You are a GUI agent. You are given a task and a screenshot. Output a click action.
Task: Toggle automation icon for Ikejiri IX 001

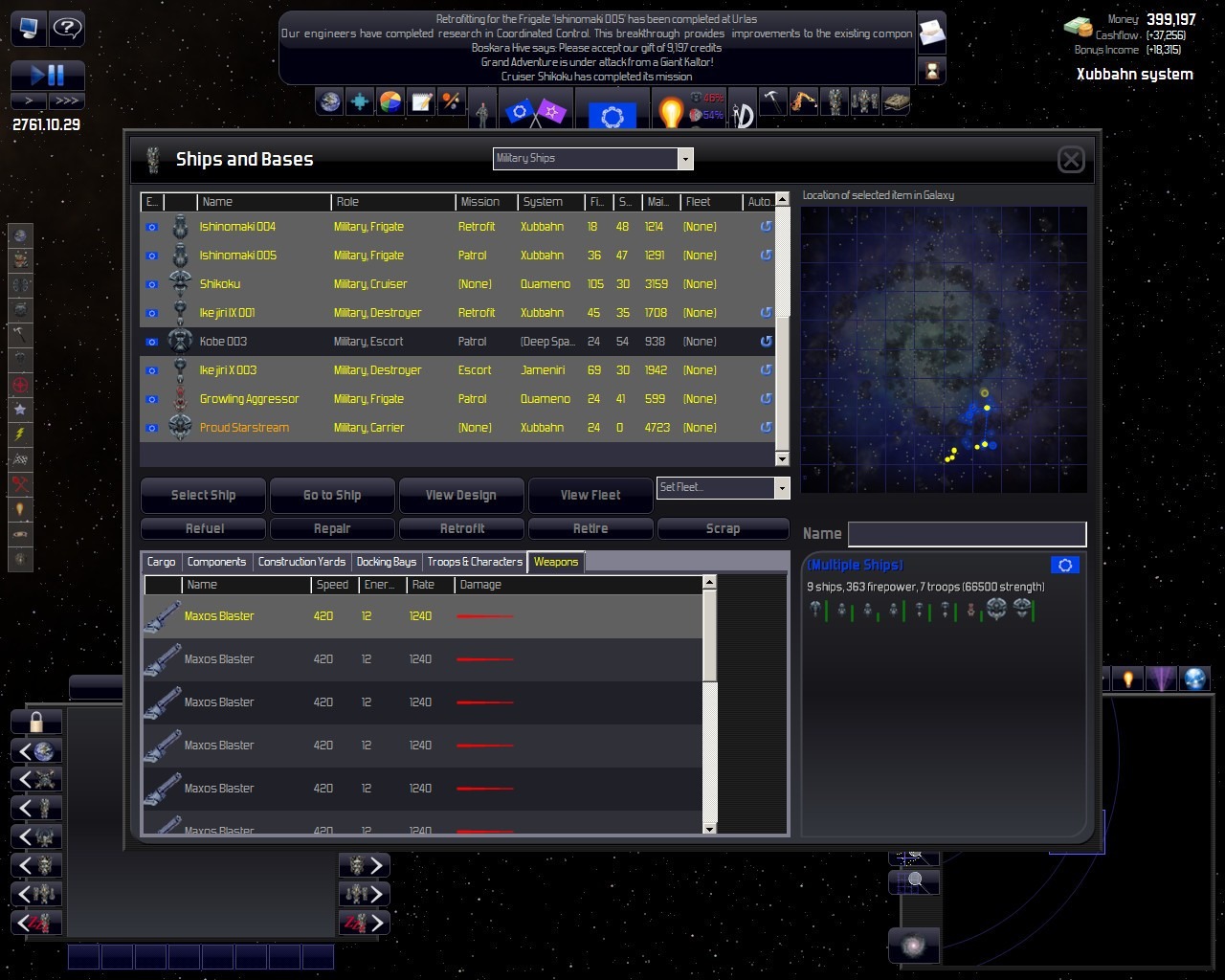[766, 313]
